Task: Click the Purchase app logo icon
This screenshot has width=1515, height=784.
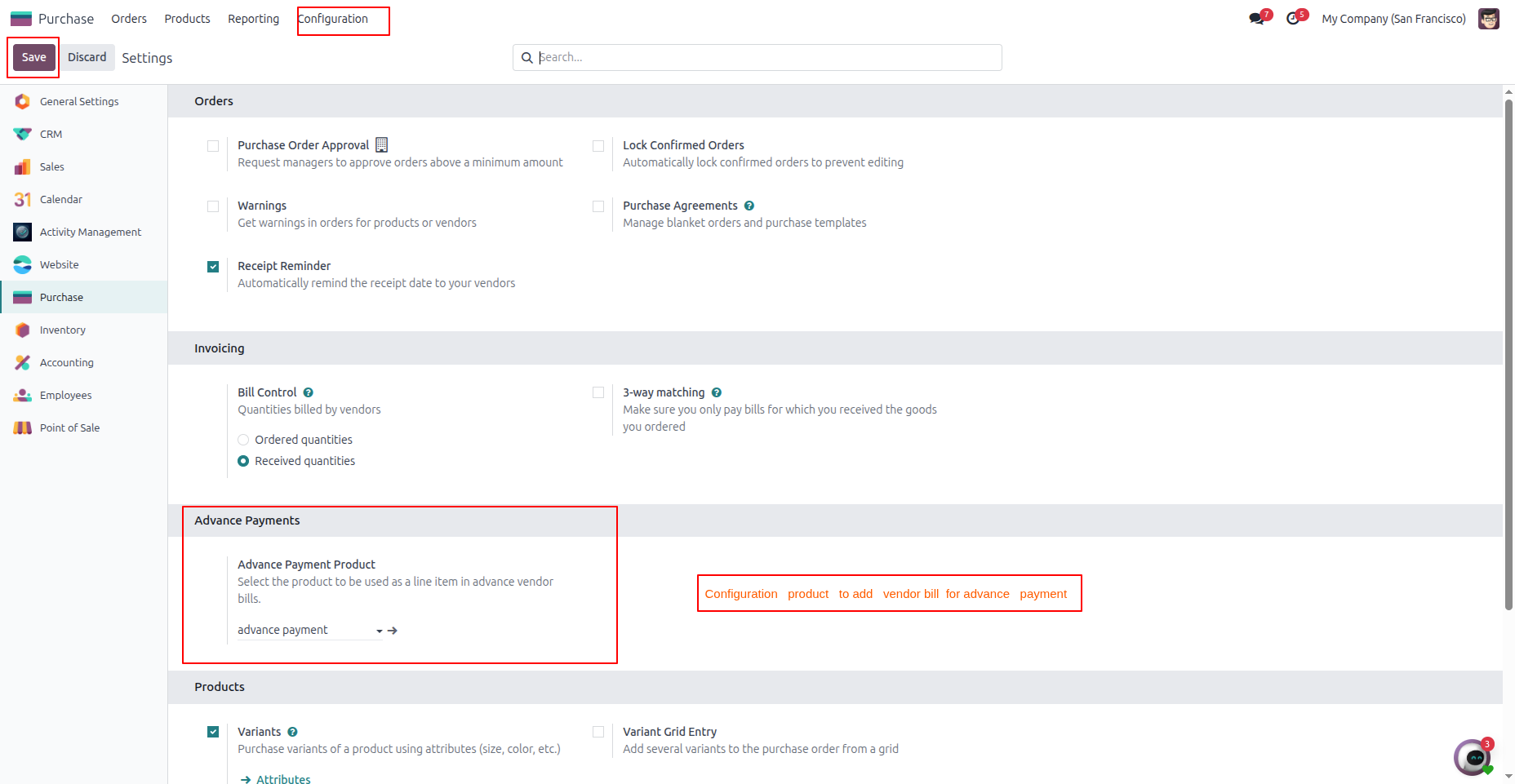Action: pos(21,19)
